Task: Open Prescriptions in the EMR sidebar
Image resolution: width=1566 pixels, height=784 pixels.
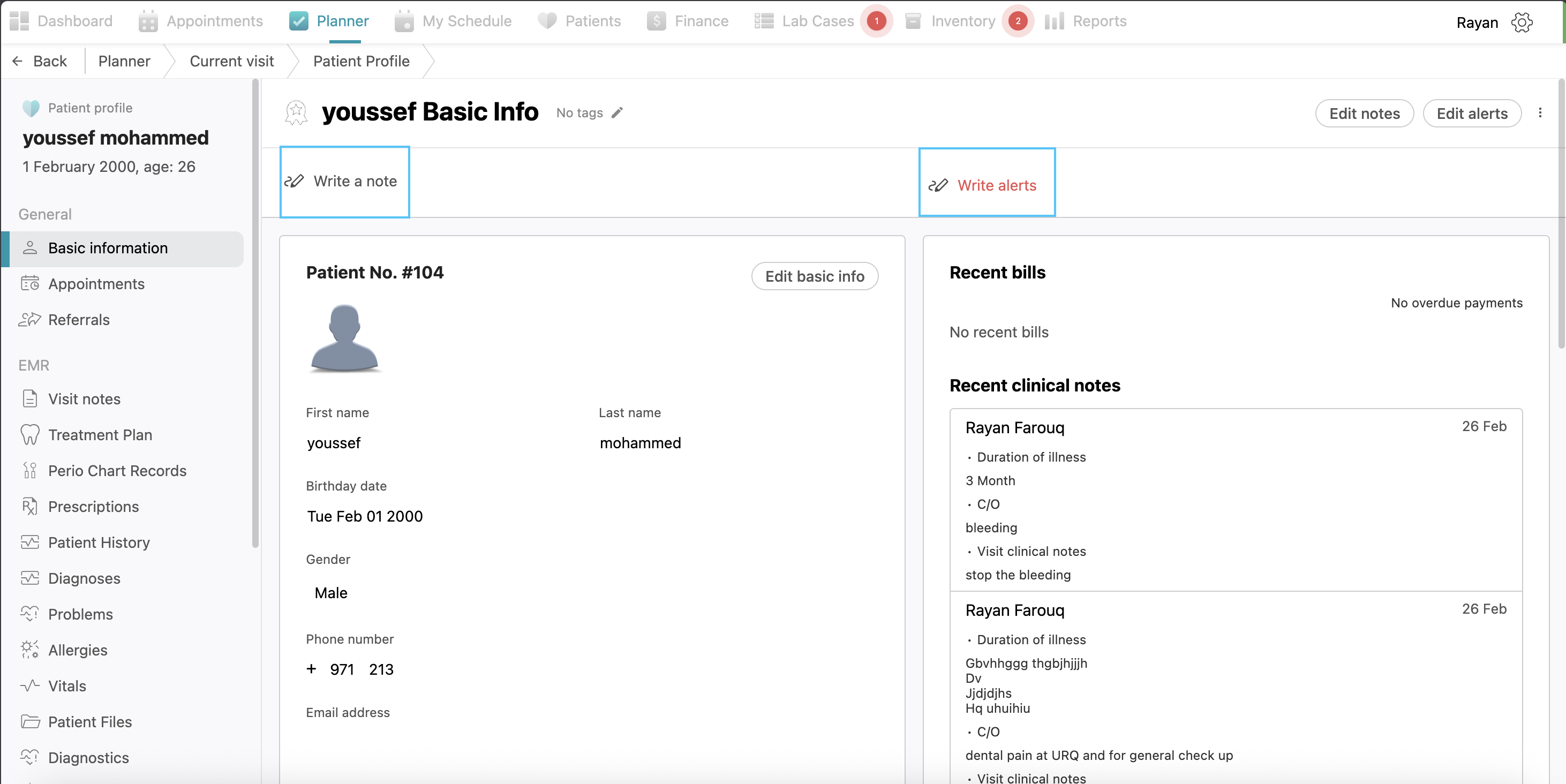Action: click(93, 506)
